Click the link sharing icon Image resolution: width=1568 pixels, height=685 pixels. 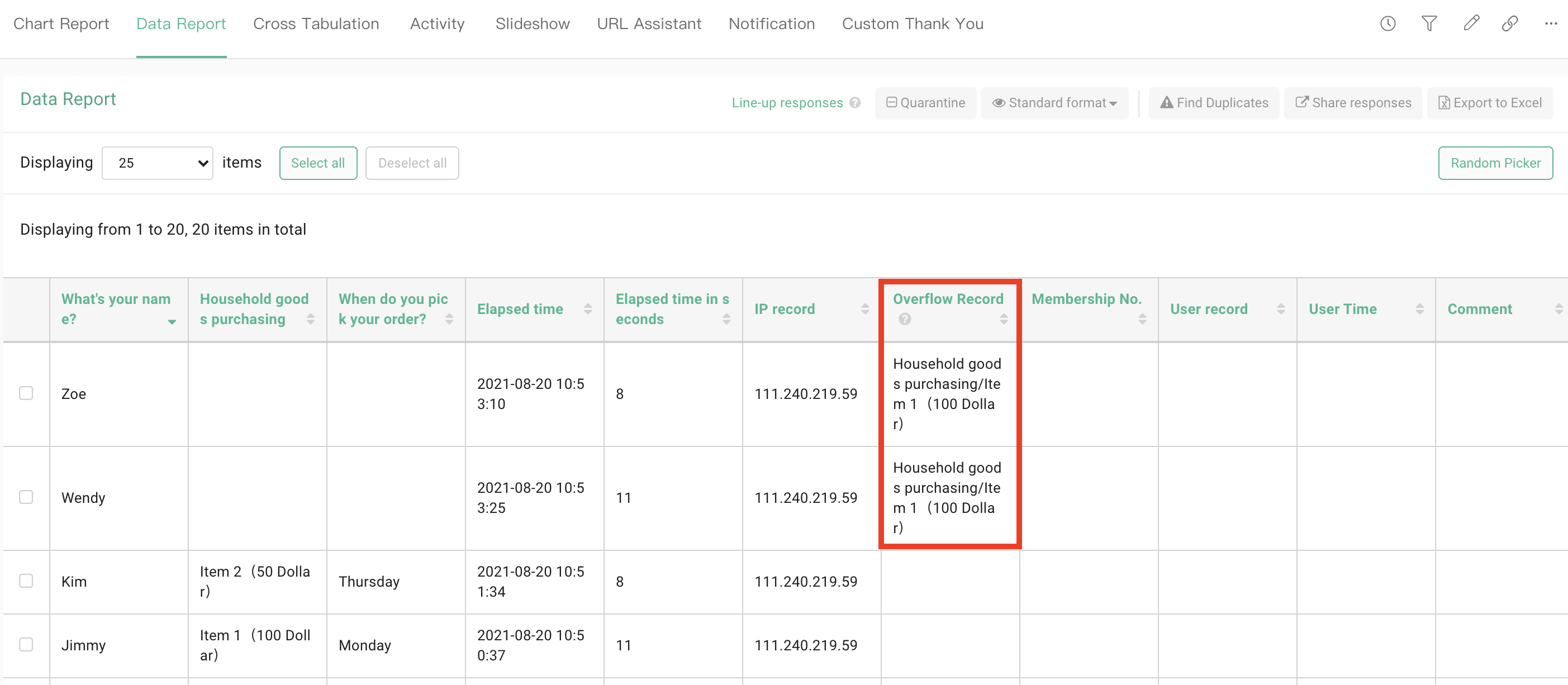(1510, 23)
